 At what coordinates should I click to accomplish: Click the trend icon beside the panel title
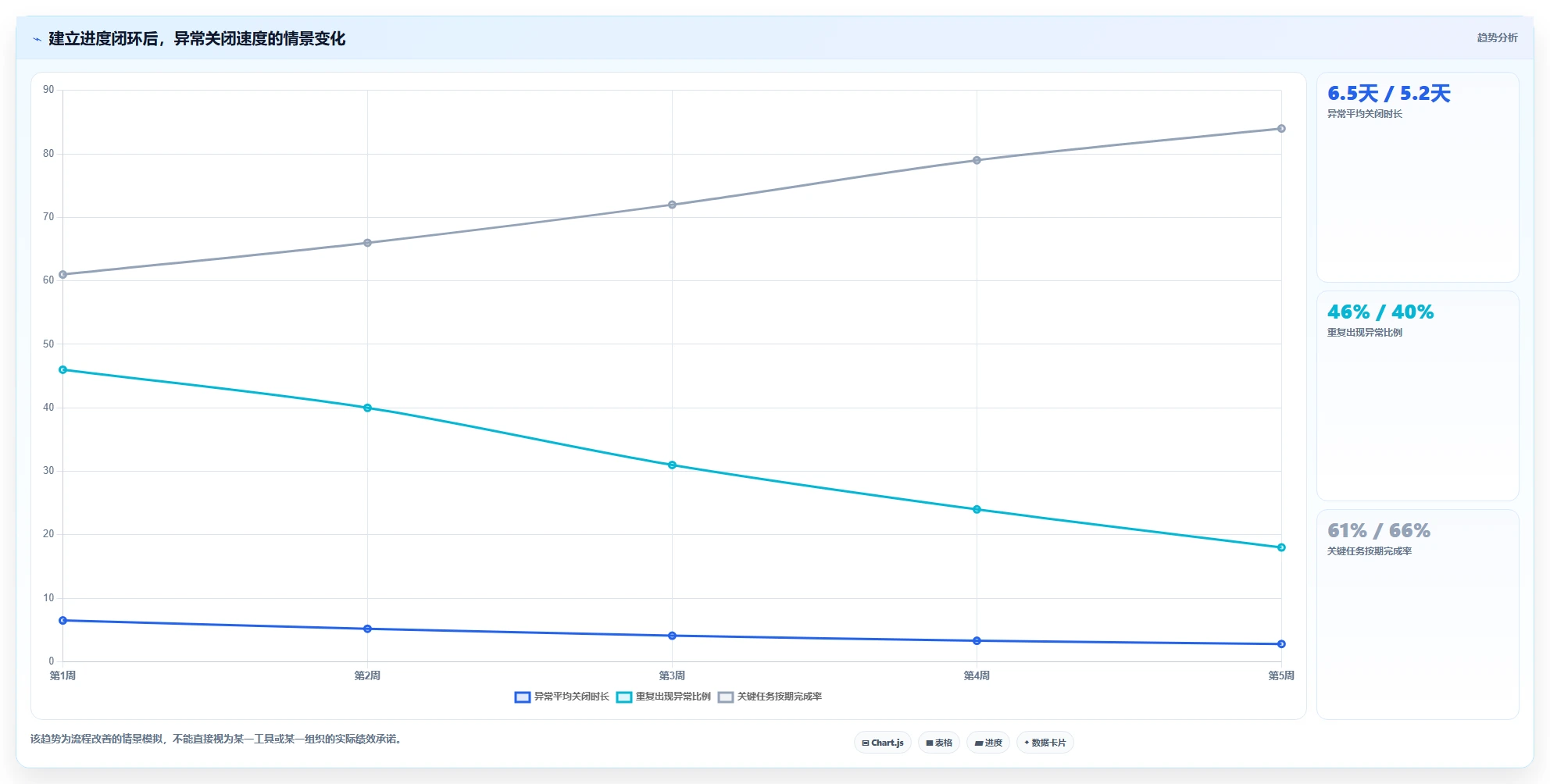pos(37,39)
